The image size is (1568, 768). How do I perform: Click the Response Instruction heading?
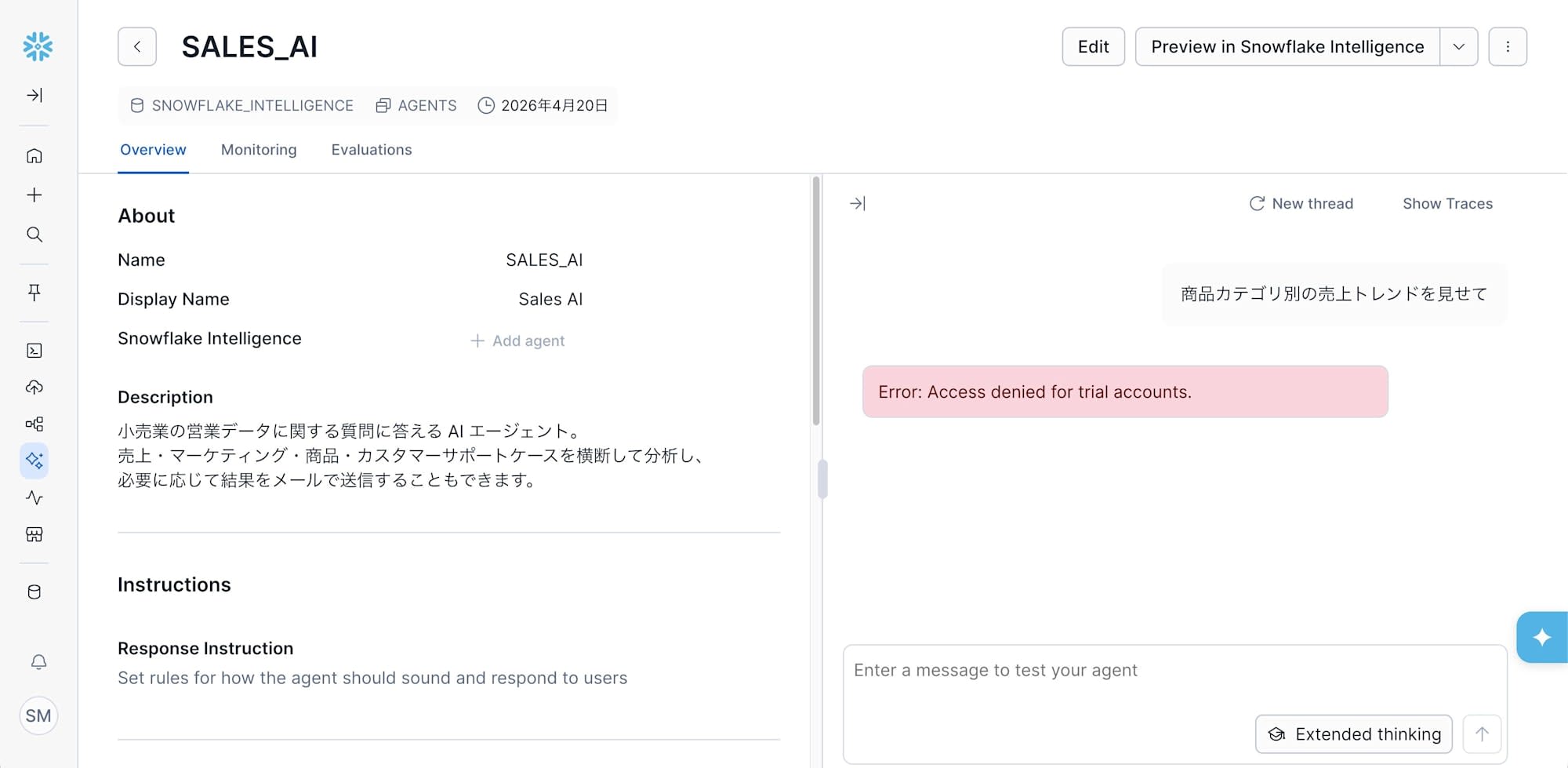pos(205,649)
